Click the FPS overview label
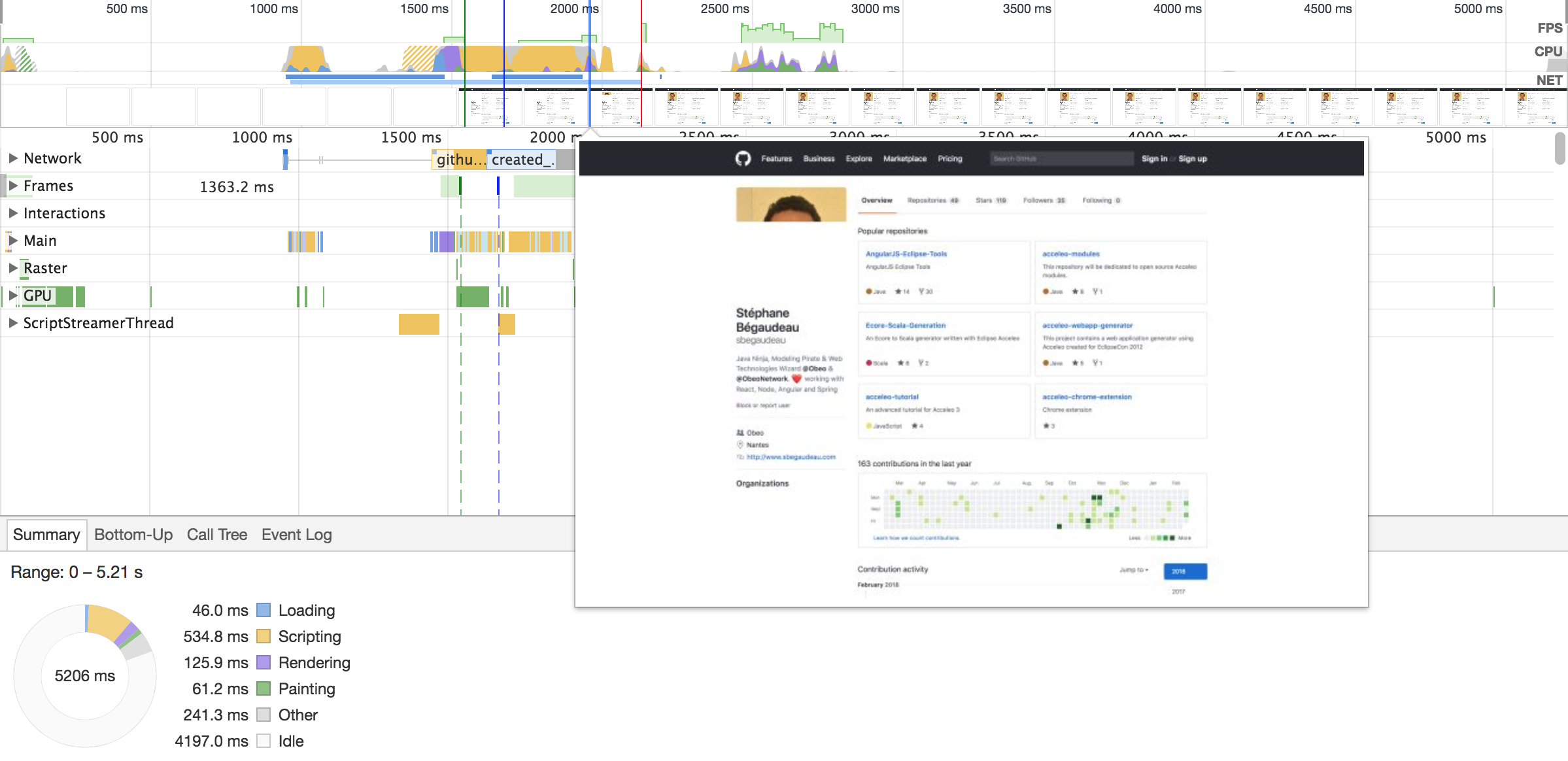This screenshot has width=1568, height=761. tap(1550, 28)
